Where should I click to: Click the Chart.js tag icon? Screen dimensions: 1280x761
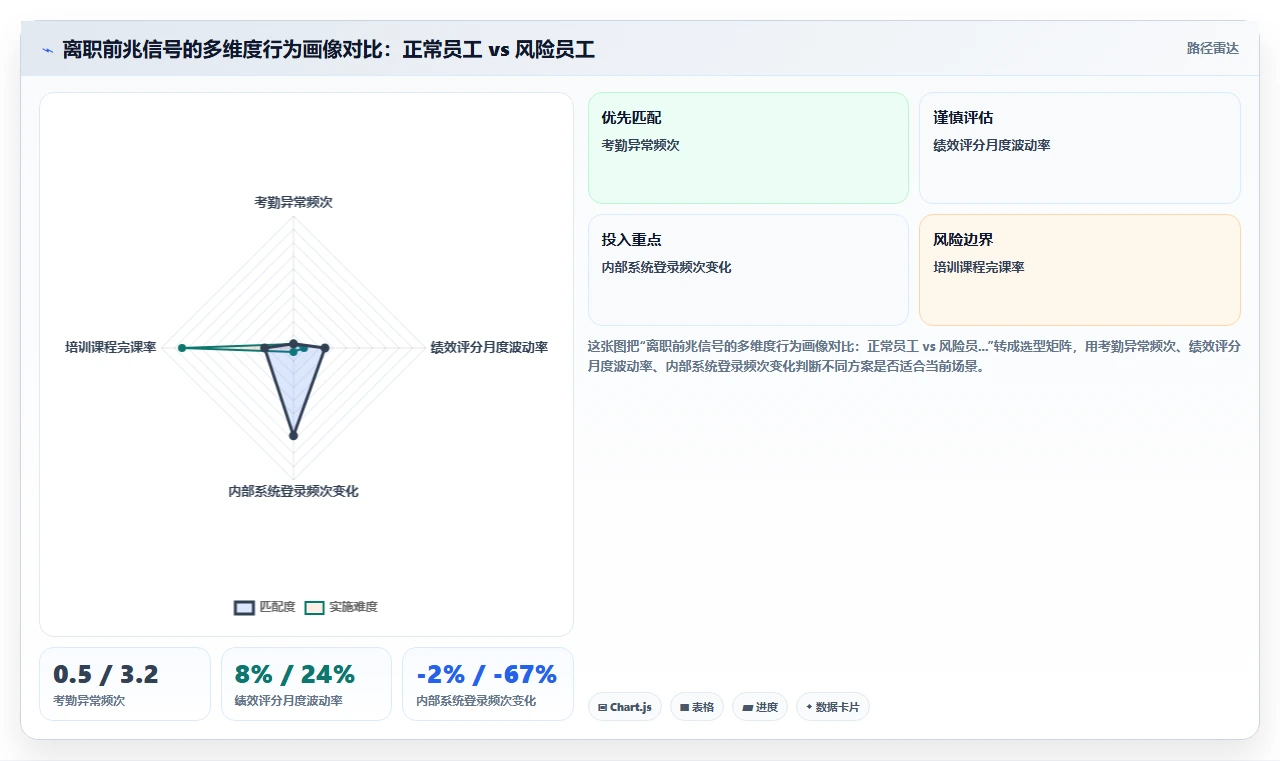click(603, 707)
